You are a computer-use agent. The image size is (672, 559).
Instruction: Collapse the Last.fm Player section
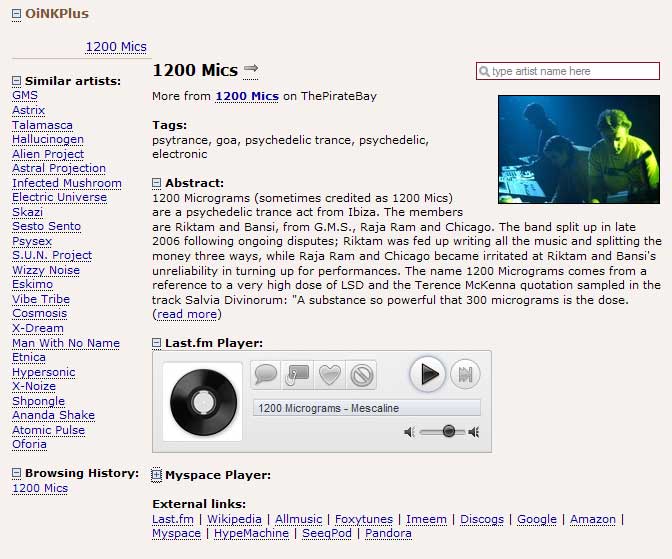point(156,343)
